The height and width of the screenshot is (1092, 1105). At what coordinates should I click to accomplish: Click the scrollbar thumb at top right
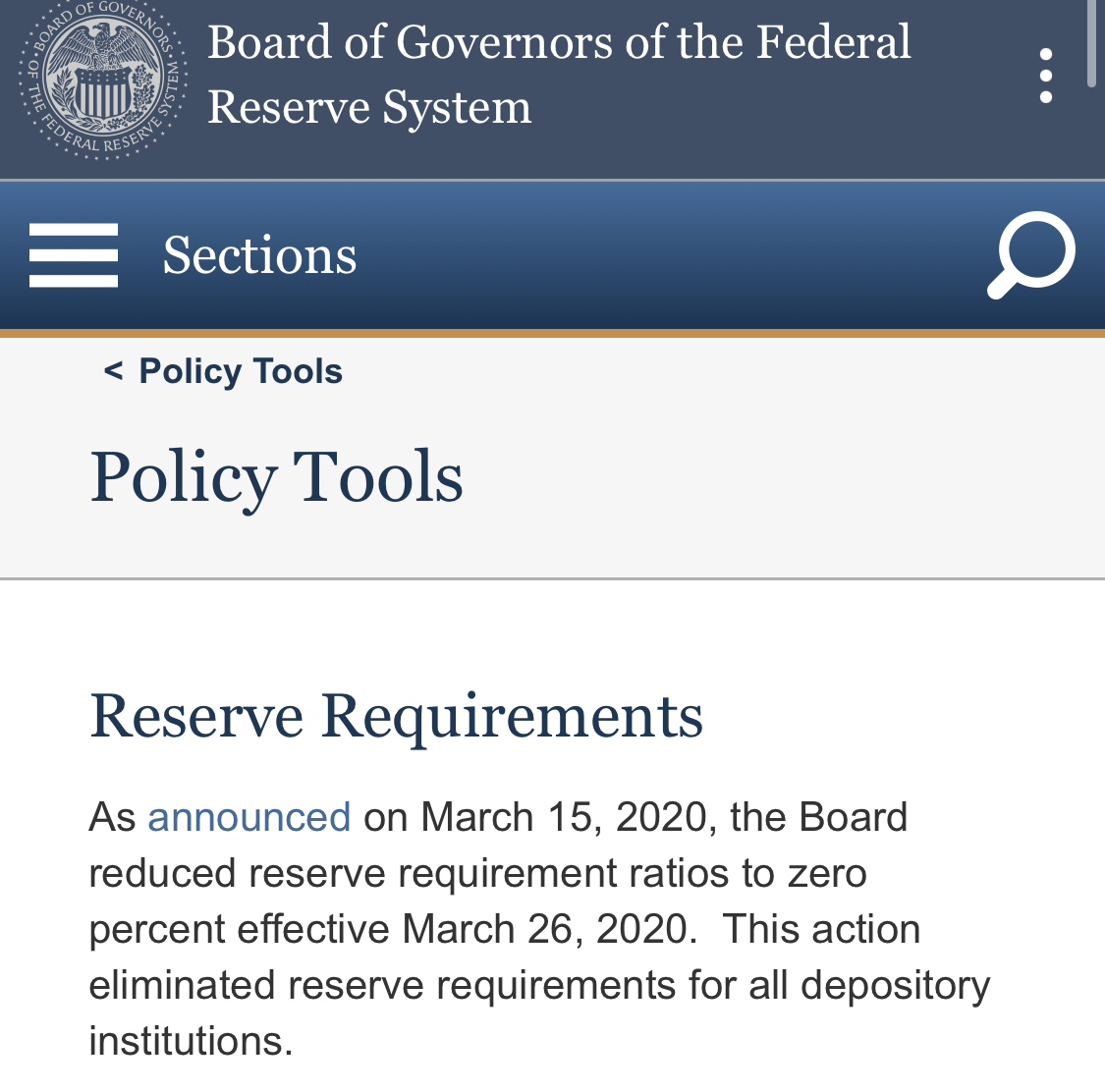(1091, 42)
